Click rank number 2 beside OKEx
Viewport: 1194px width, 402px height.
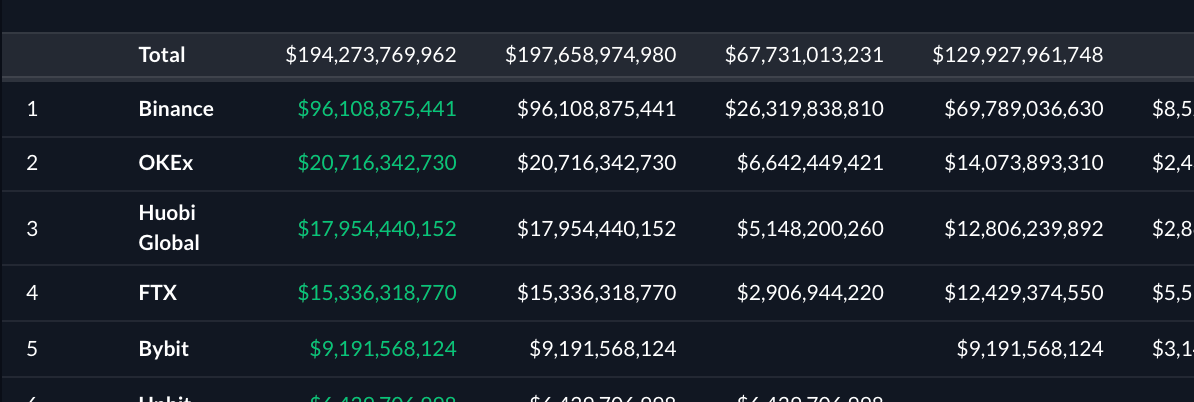[32, 163]
